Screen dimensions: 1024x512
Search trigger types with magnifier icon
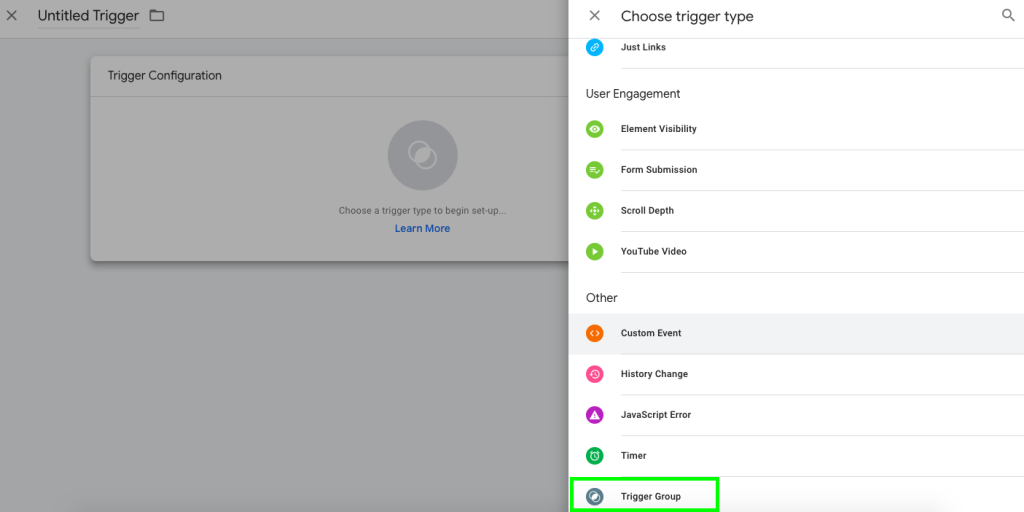pos(1008,16)
